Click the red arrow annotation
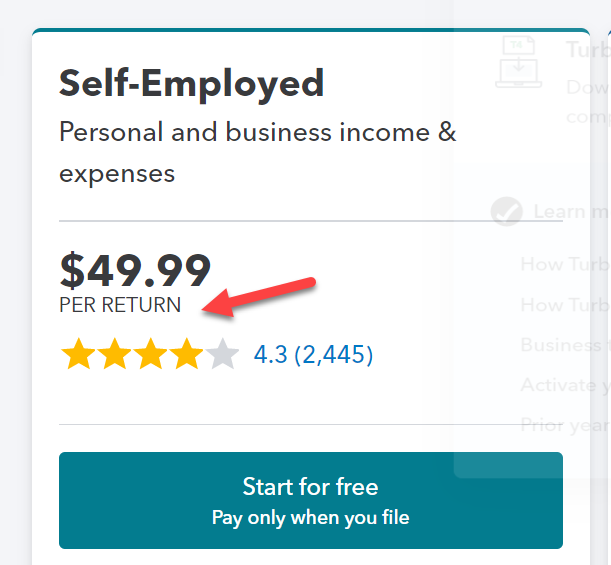611x565 pixels. click(262, 295)
